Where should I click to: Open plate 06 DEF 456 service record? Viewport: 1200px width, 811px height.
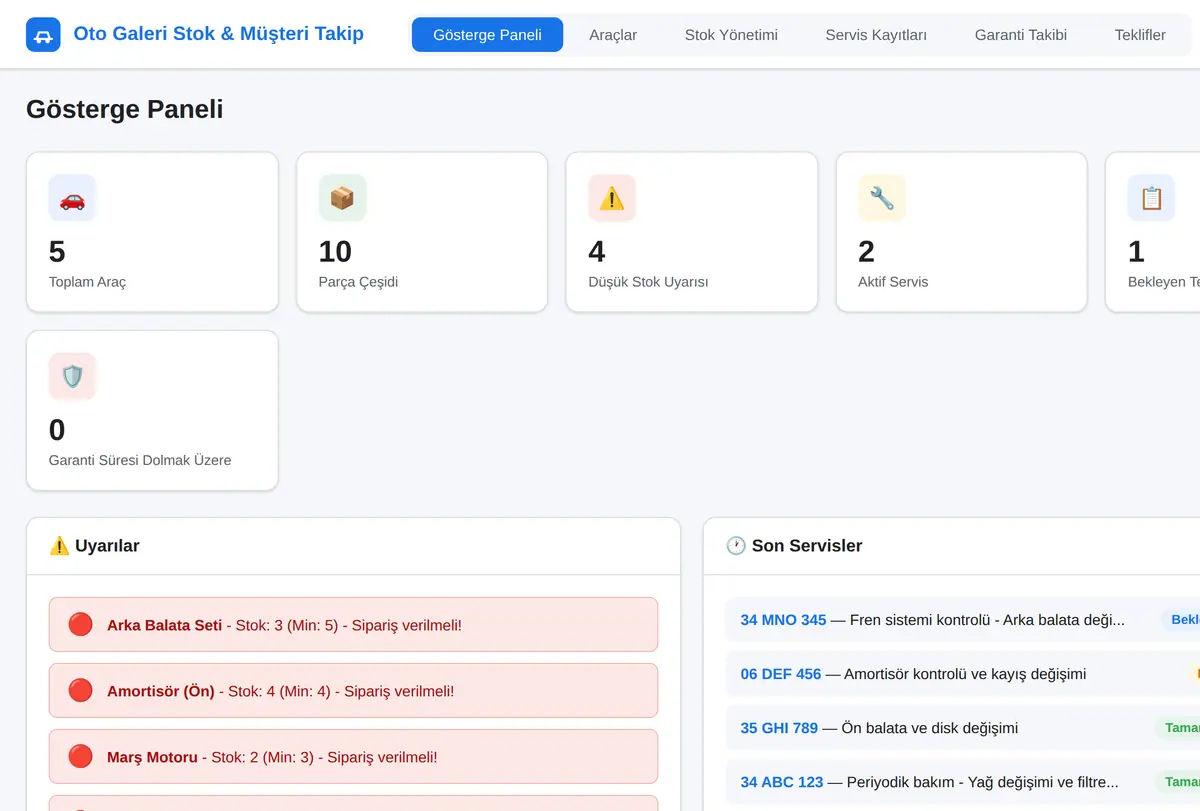point(781,674)
